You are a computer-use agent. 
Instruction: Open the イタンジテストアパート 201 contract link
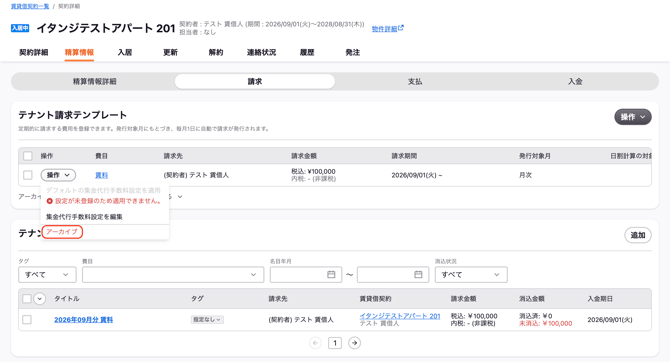coord(400,316)
